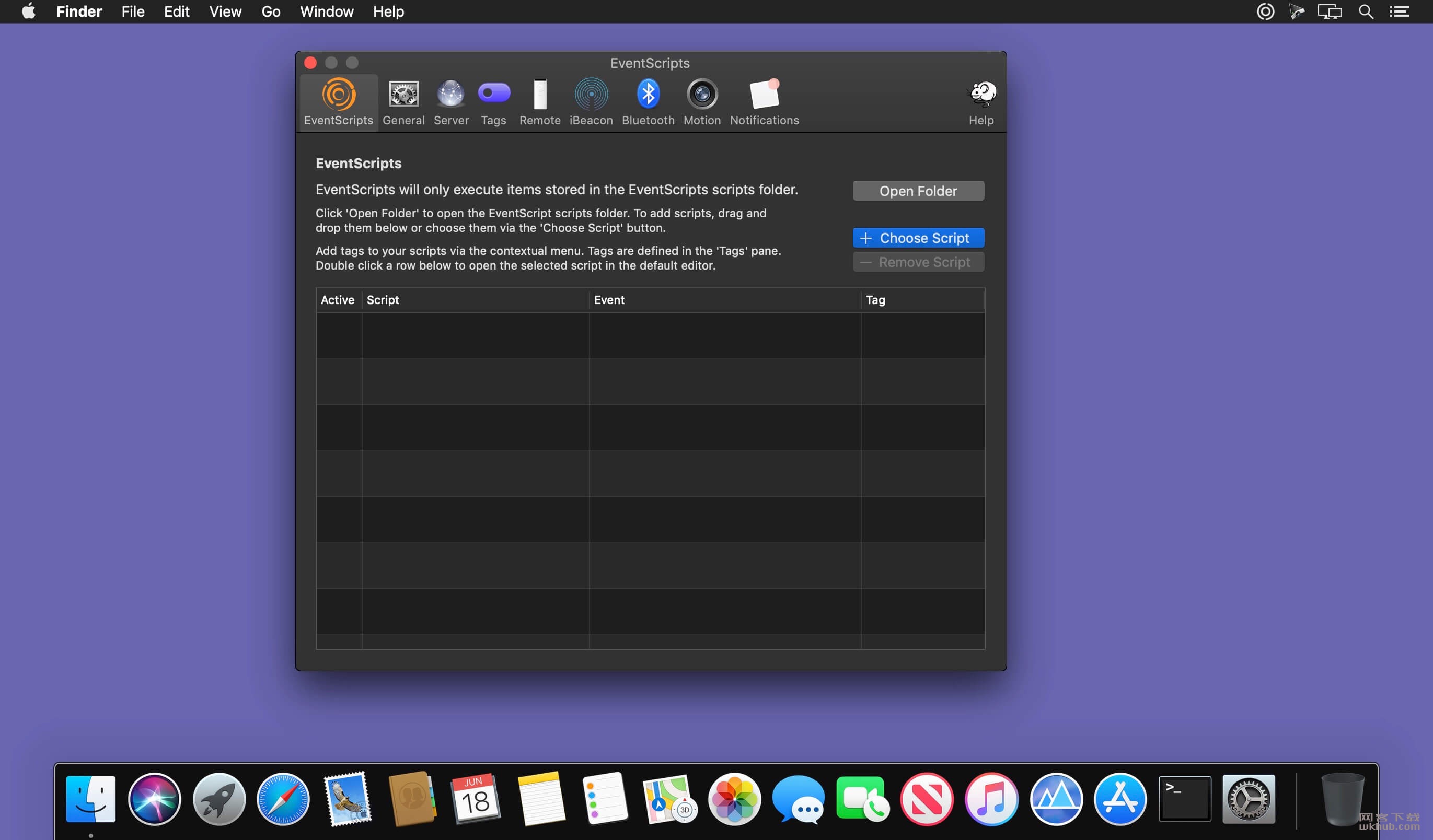The height and width of the screenshot is (840, 1433).
Task: Open Music (iTunes) from the Dock
Action: 991,799
